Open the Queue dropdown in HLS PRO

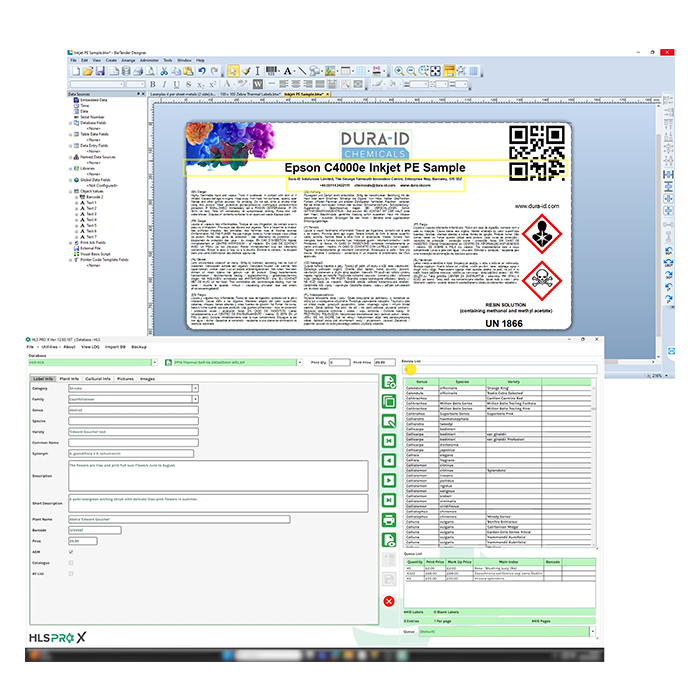tap(592, 631)
